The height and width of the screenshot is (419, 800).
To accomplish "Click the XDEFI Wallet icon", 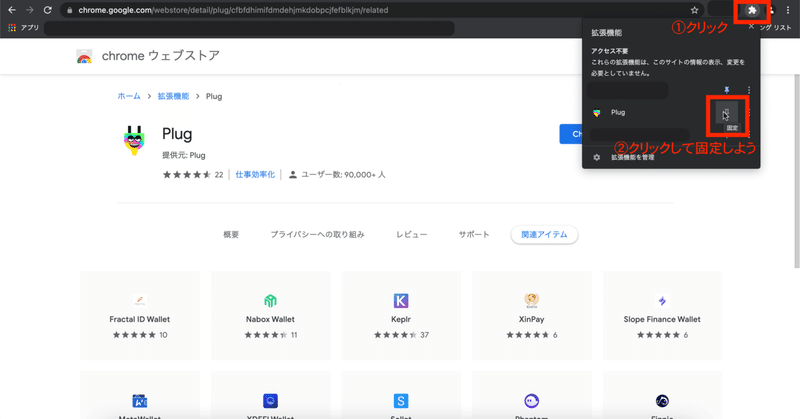I will point(270,401).
